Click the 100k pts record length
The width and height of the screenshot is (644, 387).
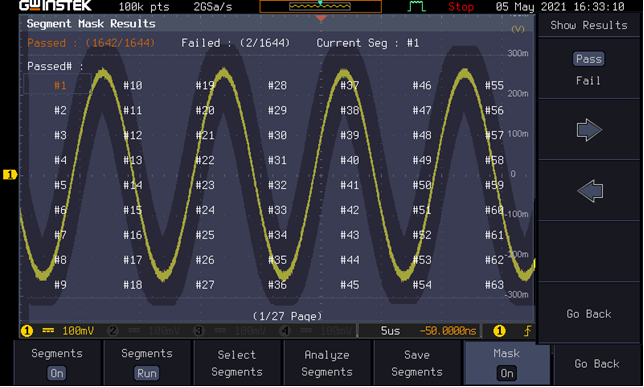click(x=144, y=7)
